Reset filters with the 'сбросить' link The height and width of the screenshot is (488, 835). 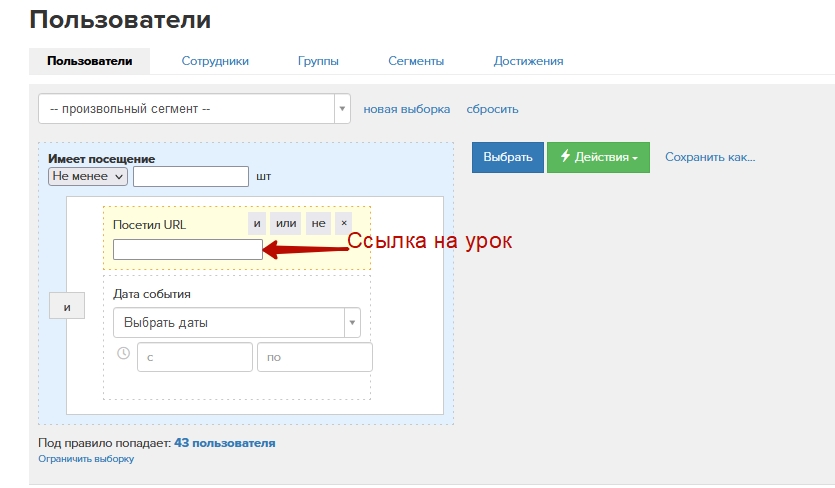coord(492,109)
